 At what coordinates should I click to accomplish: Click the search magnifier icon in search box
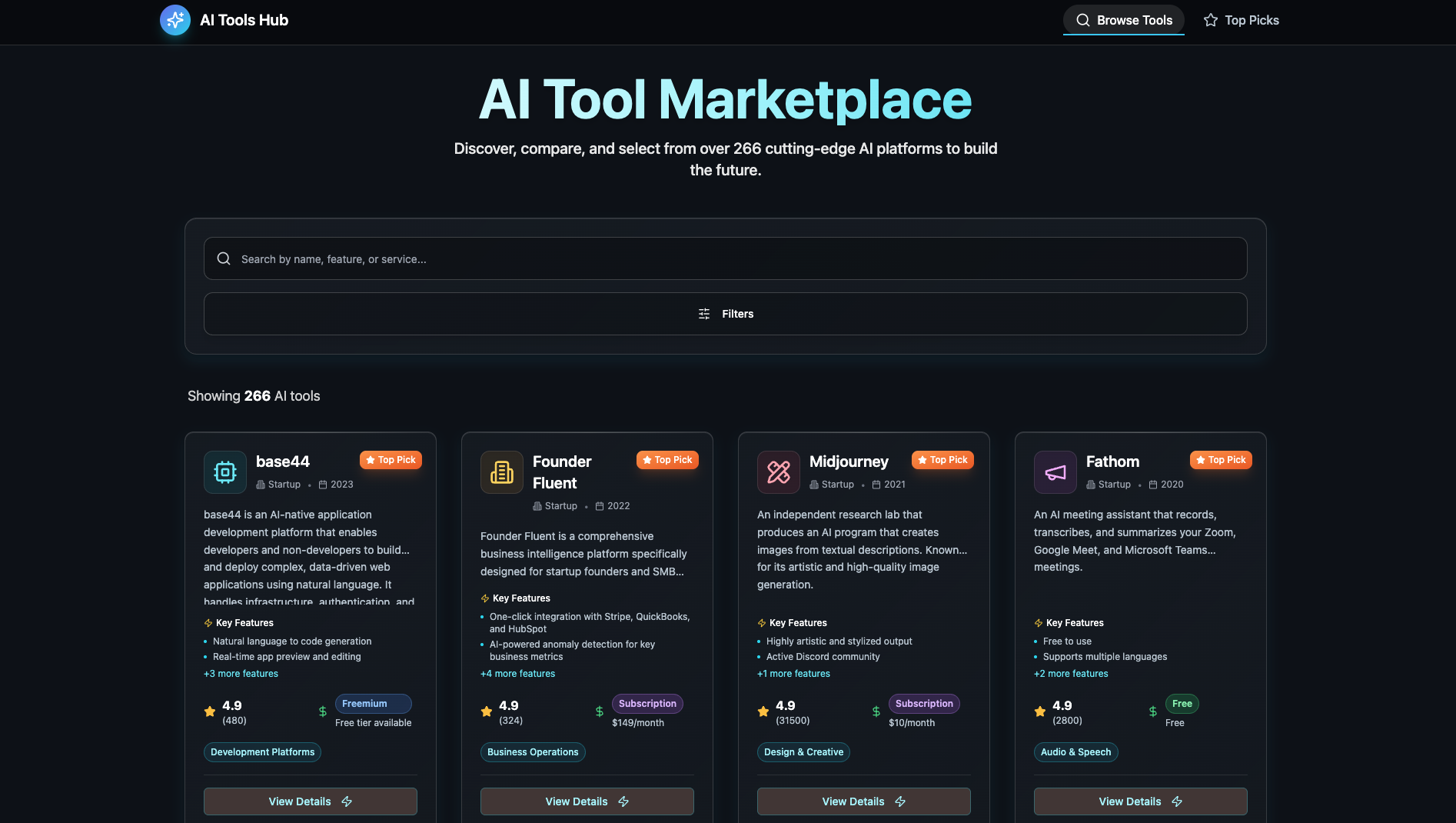(x=224, y=258)
